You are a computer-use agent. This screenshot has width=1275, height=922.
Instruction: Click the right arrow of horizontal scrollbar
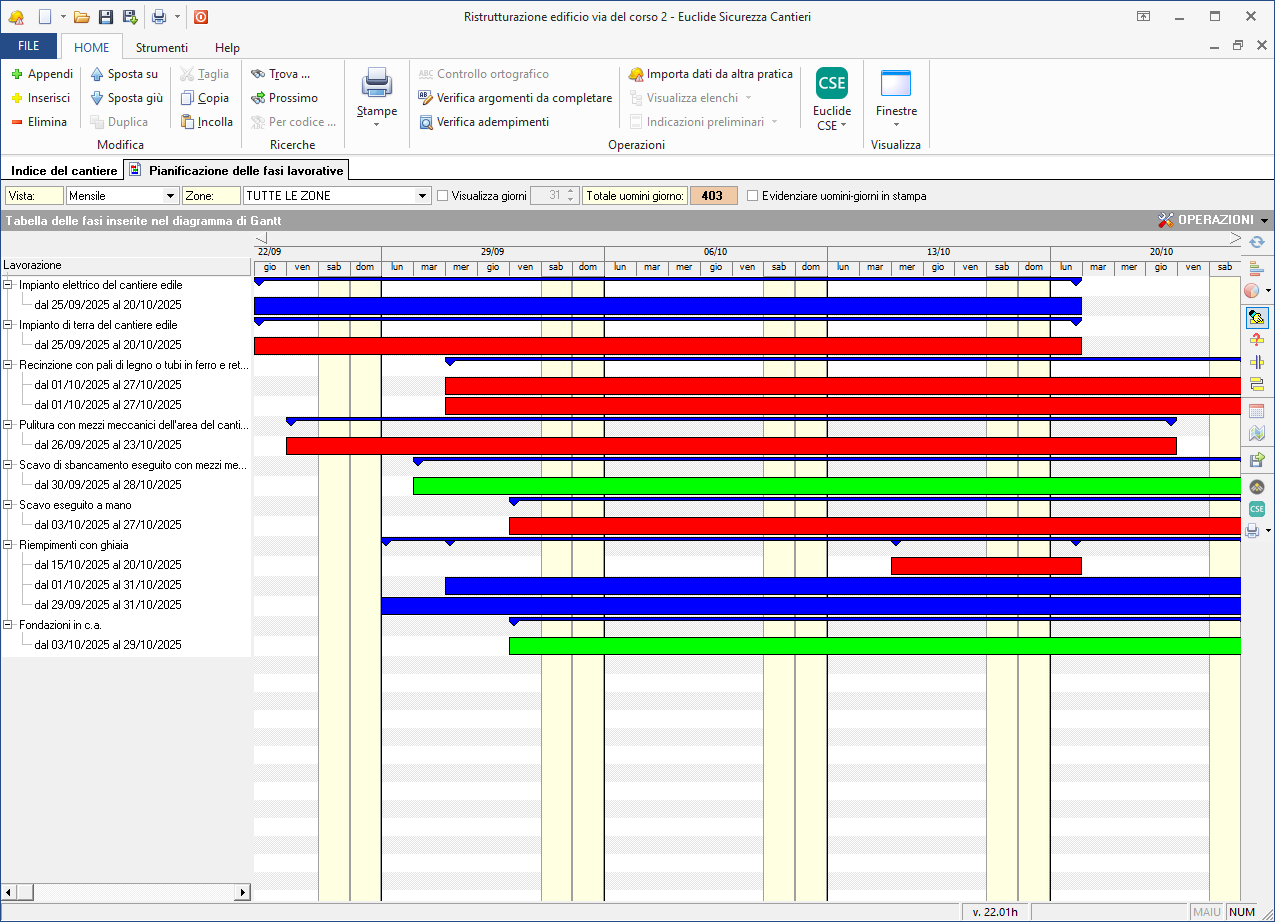pyautogui.click(x=242, y=892)
